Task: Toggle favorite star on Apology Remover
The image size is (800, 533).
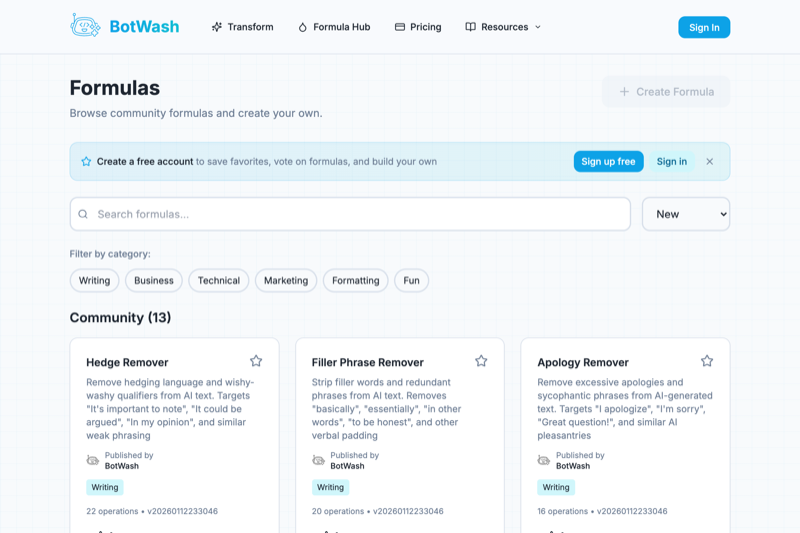Action: (x=707, y=361)
